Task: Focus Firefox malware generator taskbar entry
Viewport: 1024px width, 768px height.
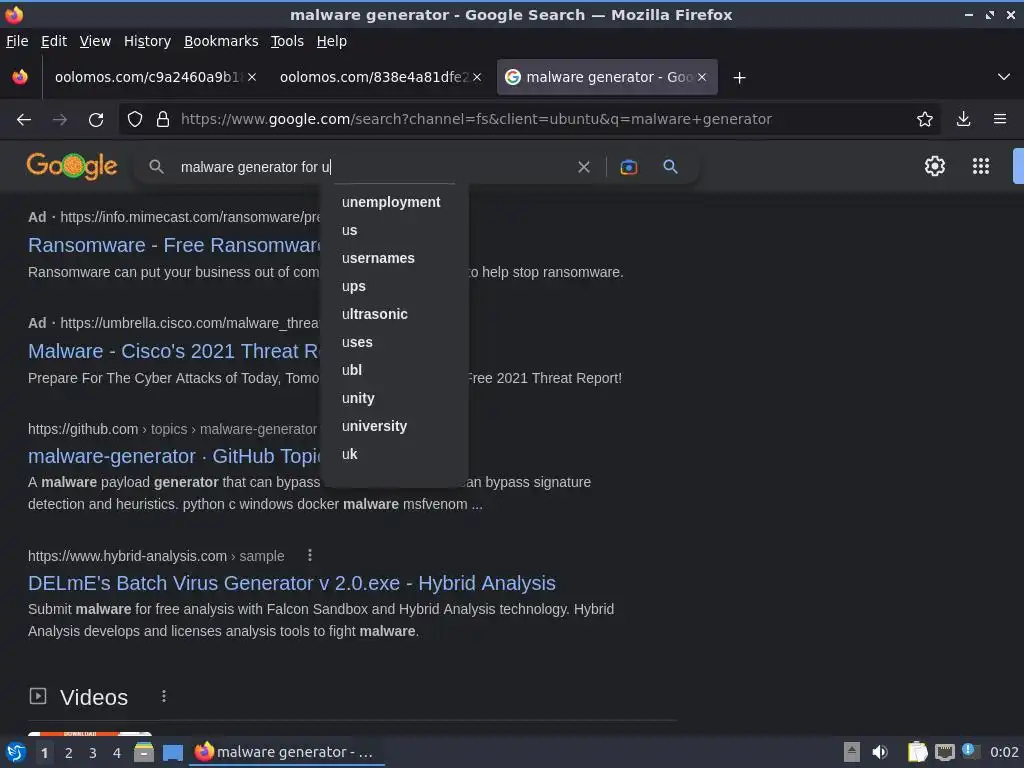Action: tap(286, 753)
